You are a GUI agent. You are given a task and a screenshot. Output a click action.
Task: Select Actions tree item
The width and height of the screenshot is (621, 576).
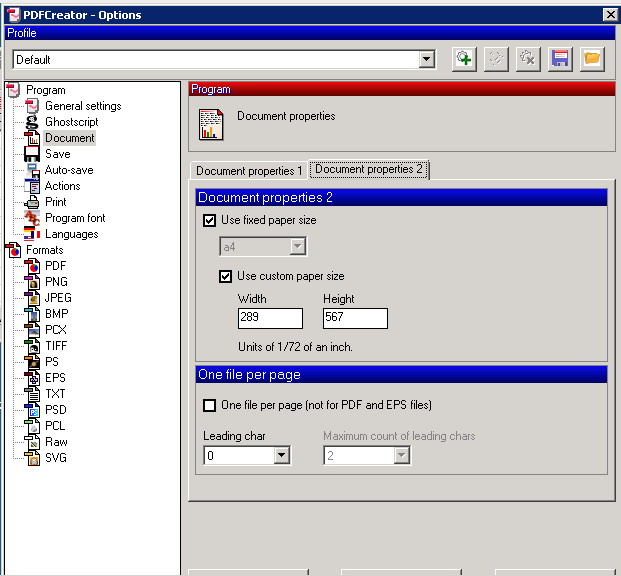pos(63,186)
